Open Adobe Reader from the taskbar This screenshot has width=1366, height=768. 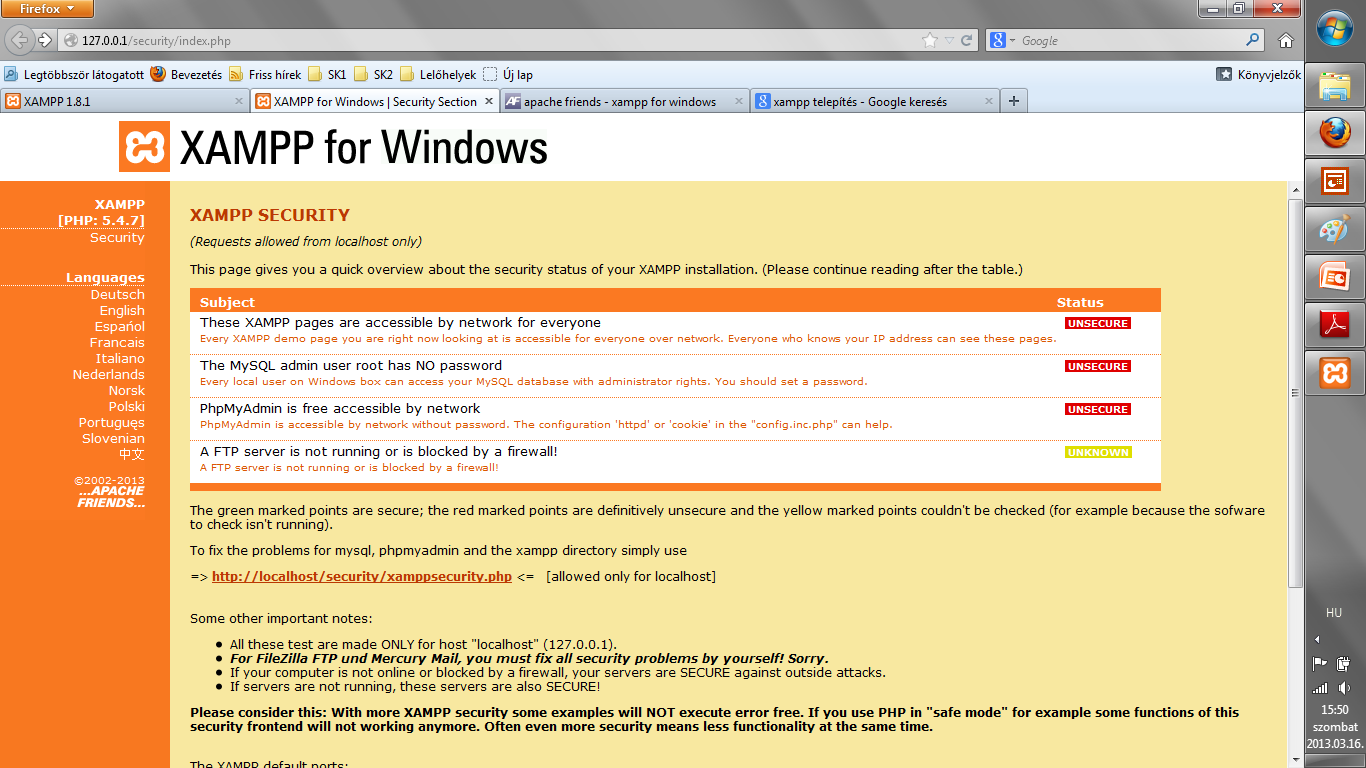click(1335, 326)
